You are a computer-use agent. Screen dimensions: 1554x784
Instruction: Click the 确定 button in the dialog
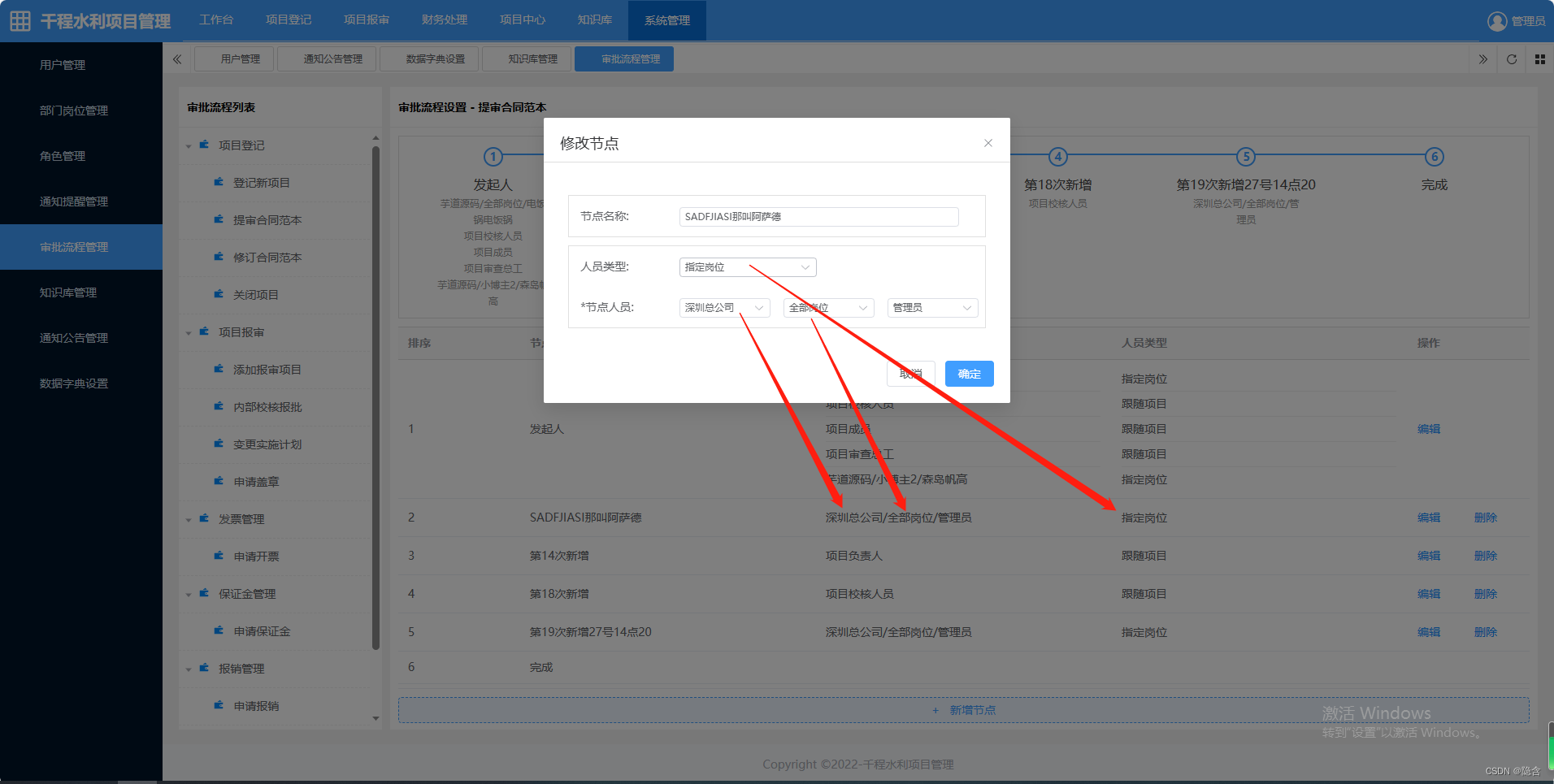[969, 374]
